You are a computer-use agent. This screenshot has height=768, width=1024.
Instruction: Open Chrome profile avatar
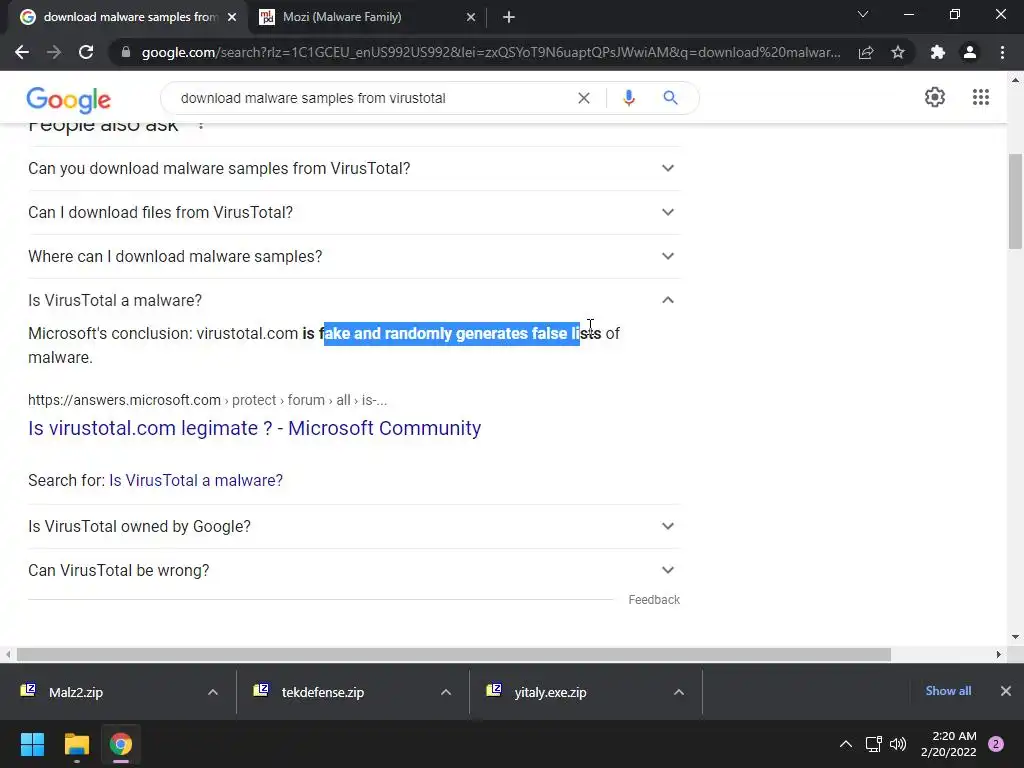970,52
